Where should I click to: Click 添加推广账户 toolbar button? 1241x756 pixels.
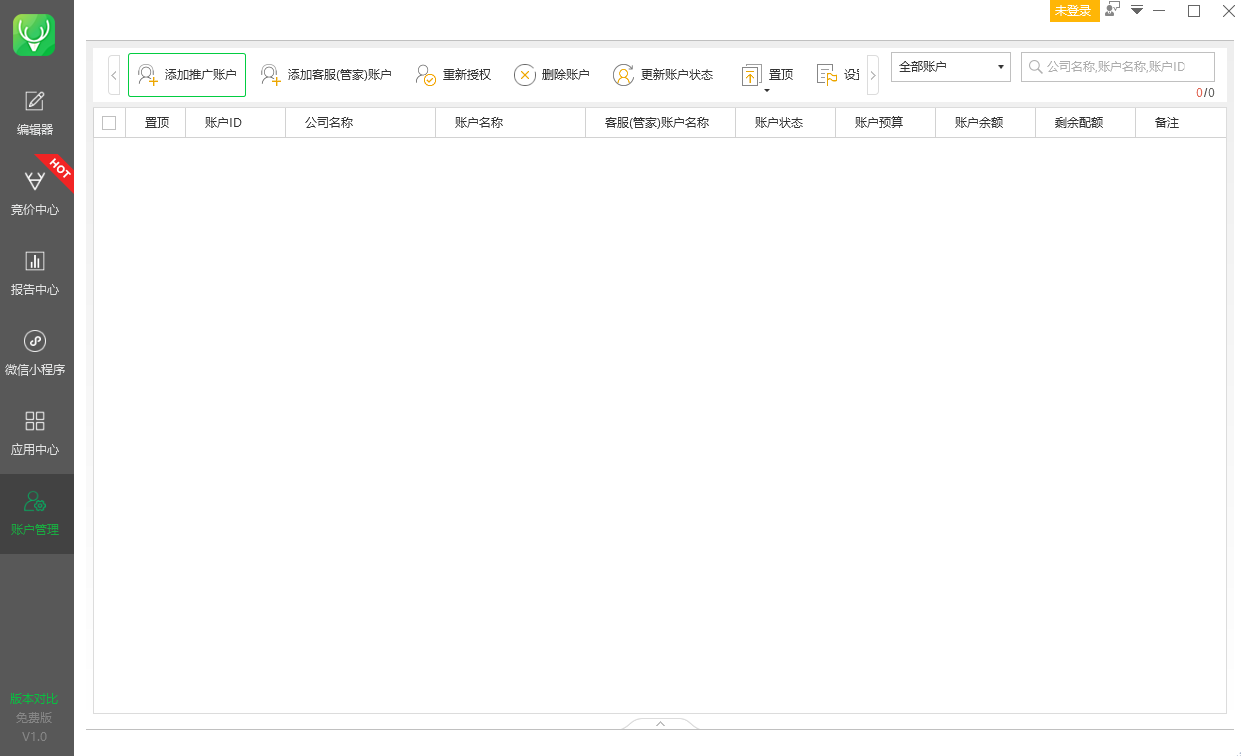187,75
